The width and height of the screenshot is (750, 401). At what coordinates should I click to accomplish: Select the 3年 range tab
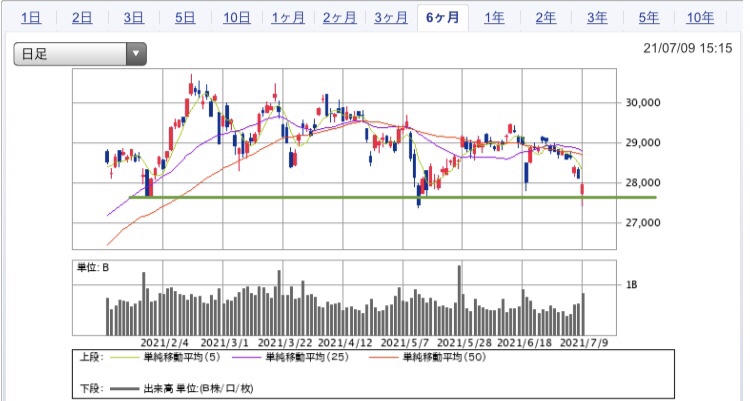pos(597,18)
